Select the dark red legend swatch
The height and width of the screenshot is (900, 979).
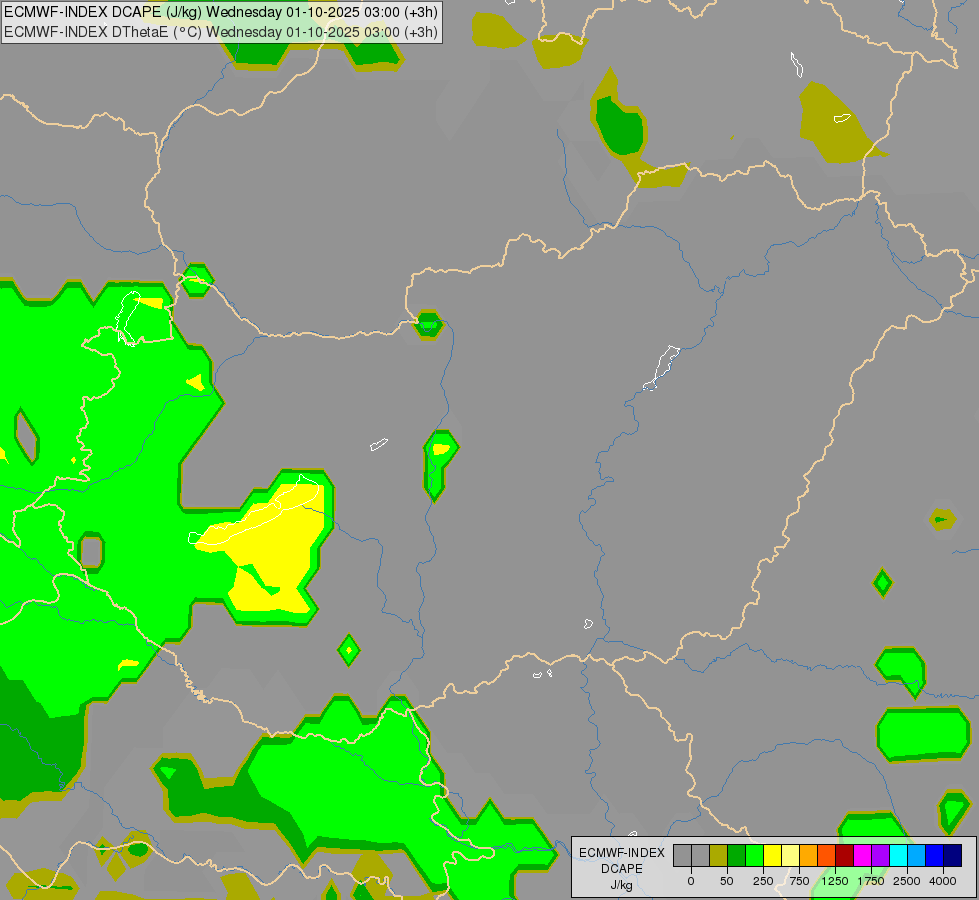[x=845, y=856]
